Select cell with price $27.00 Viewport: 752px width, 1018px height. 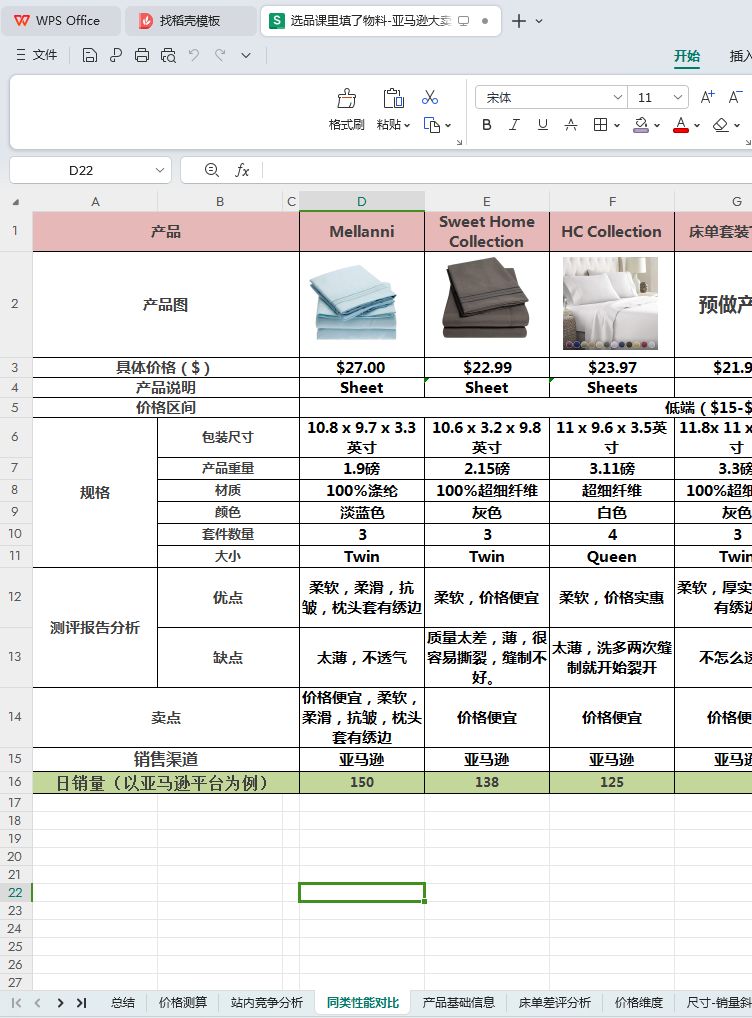[x=362, y=367]
